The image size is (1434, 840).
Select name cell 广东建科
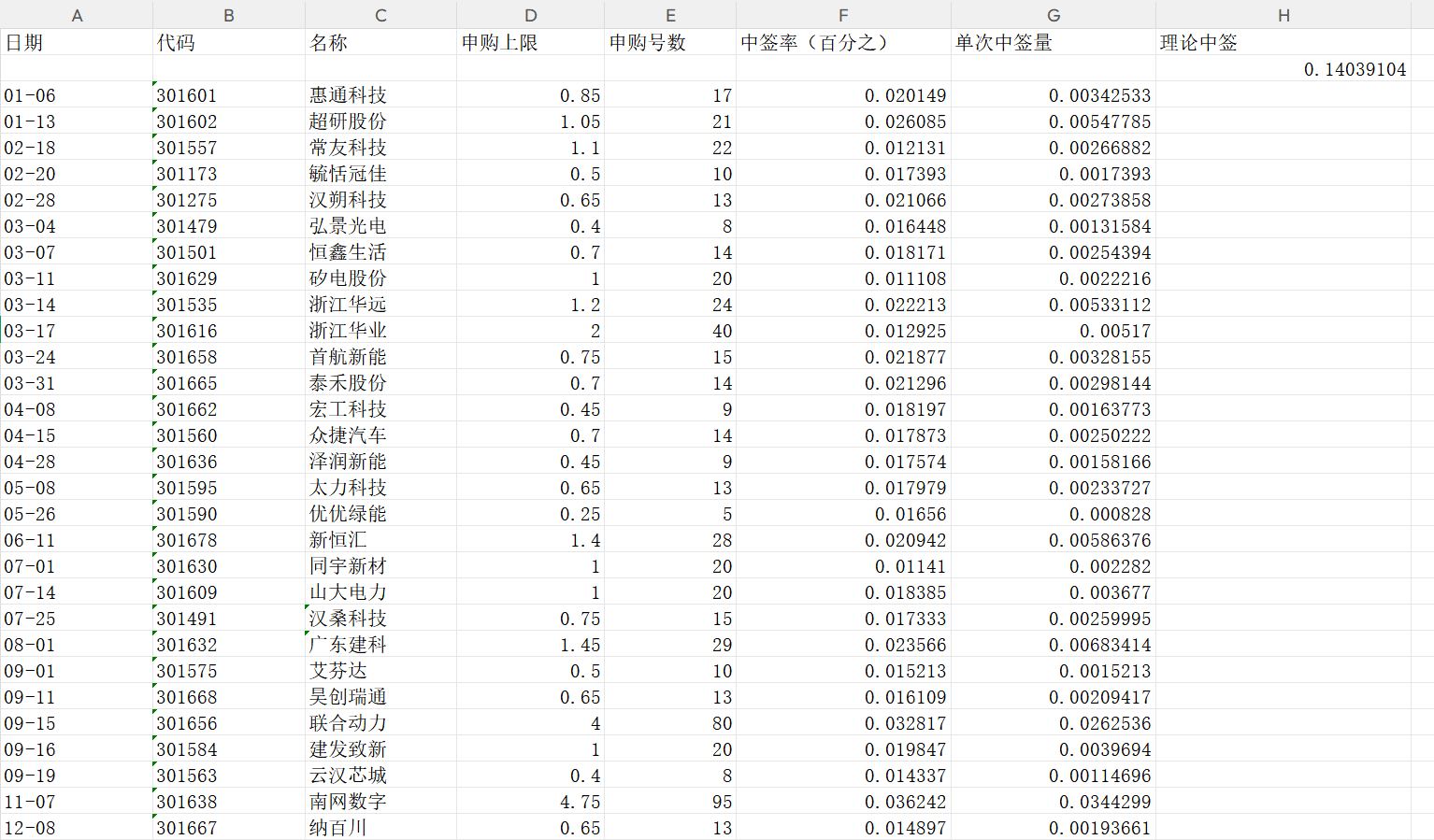(x=380, y=644)
